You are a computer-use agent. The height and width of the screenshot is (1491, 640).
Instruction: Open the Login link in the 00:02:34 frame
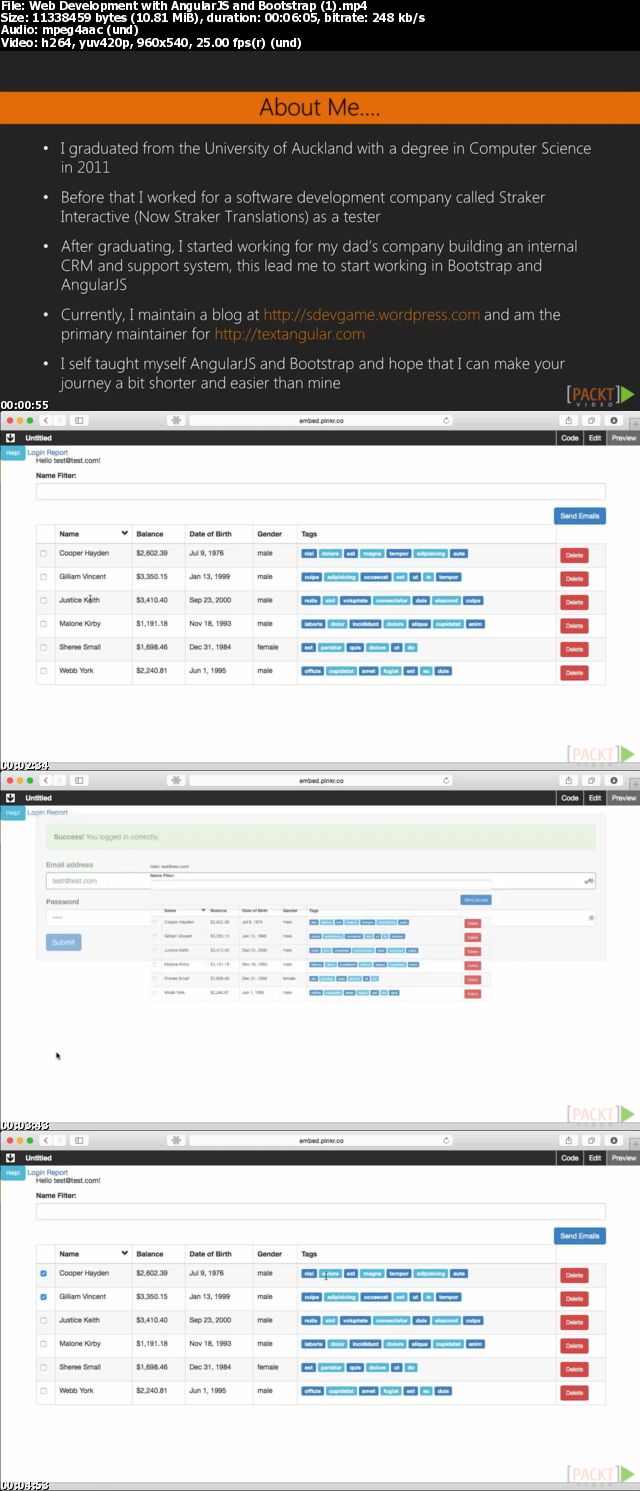pyautogui.click(x=36, y=453)
